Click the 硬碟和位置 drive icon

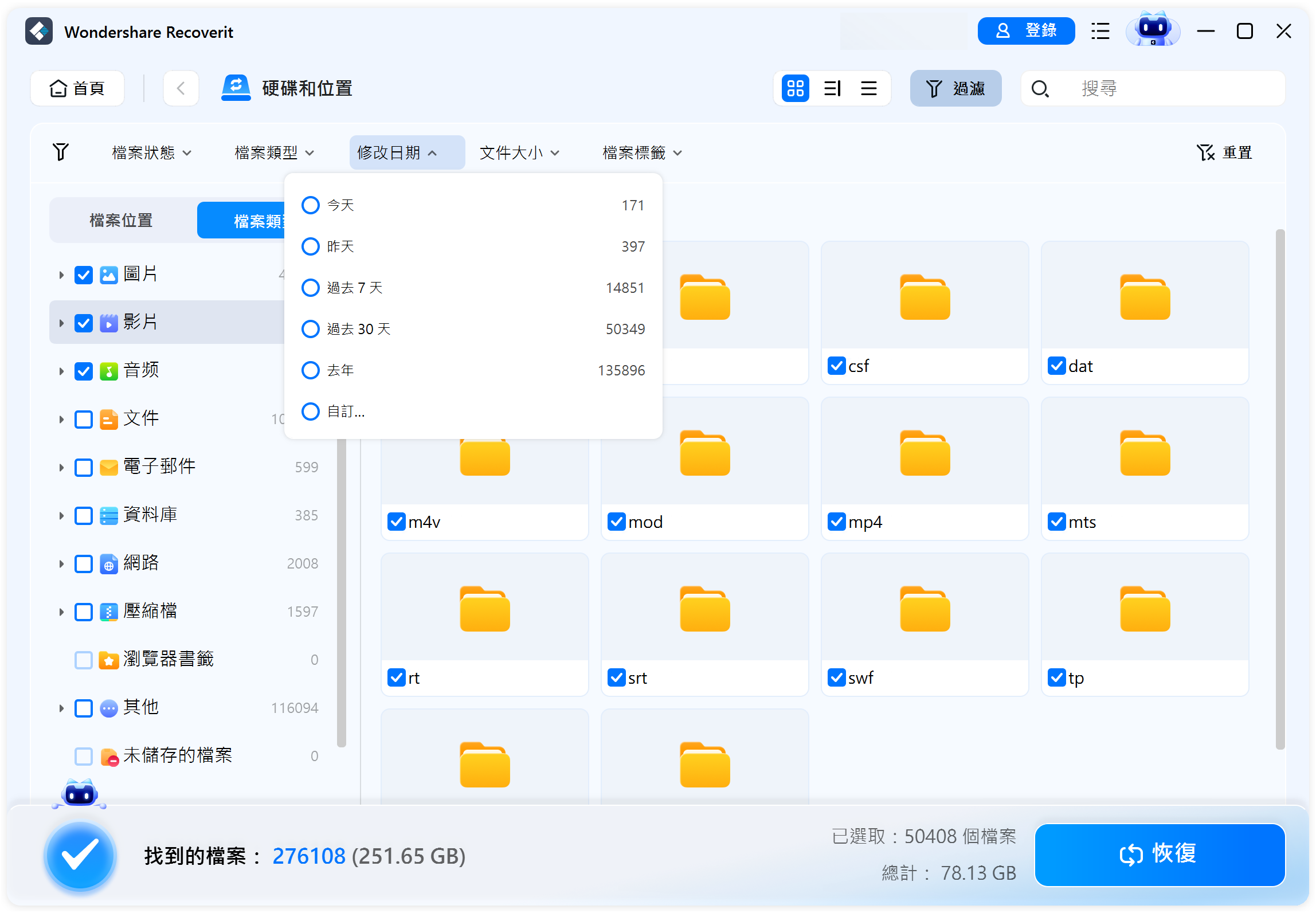point(236,88)
